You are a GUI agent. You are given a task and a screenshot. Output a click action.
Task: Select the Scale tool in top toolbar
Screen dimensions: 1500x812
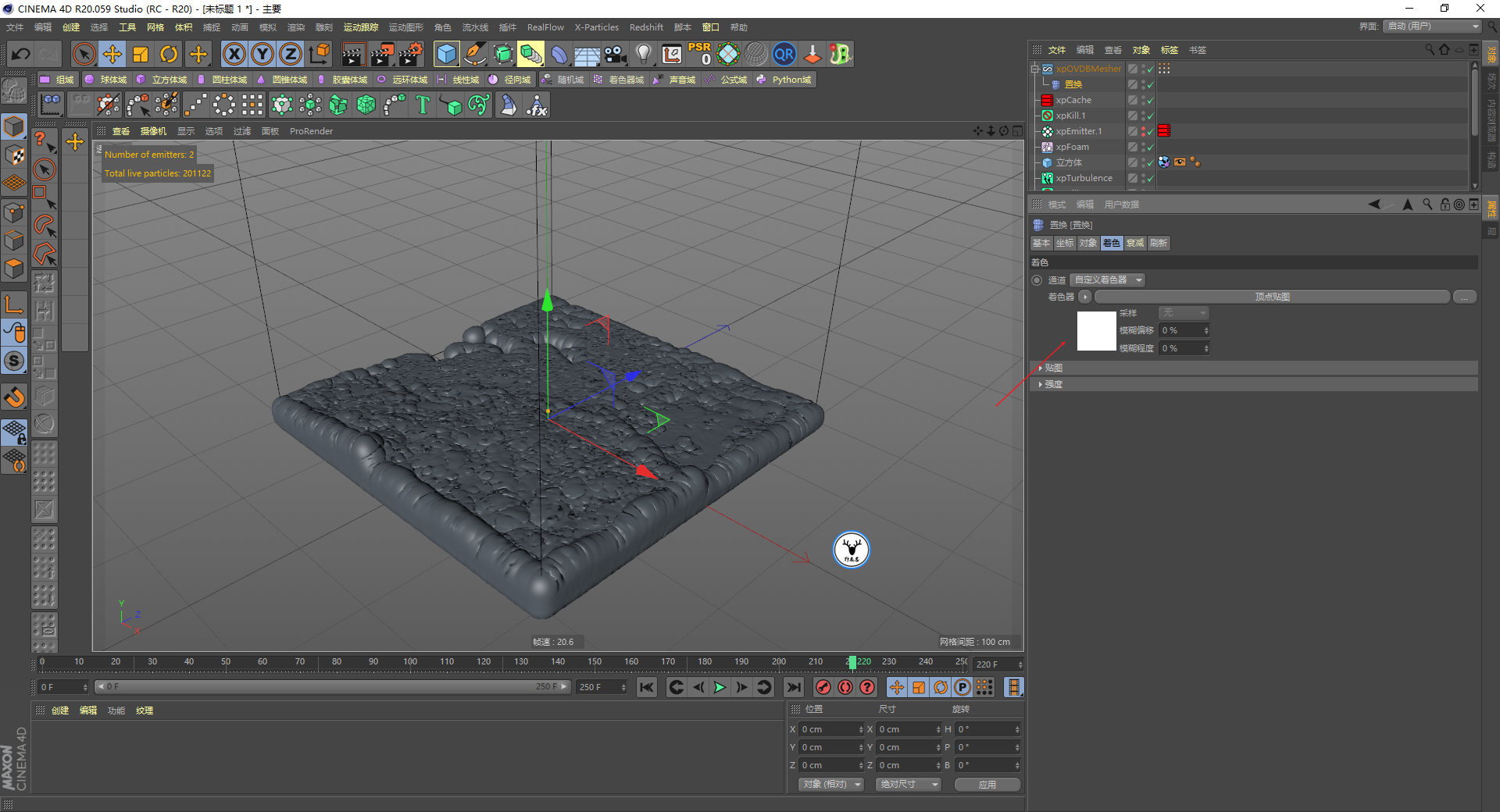point(141,54)
